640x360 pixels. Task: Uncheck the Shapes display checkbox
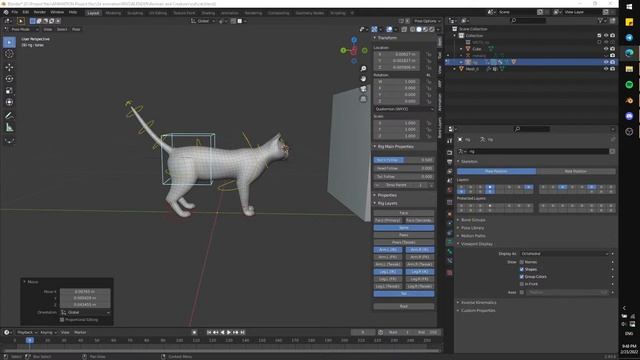pyautogui.click(x=522, y=269)
